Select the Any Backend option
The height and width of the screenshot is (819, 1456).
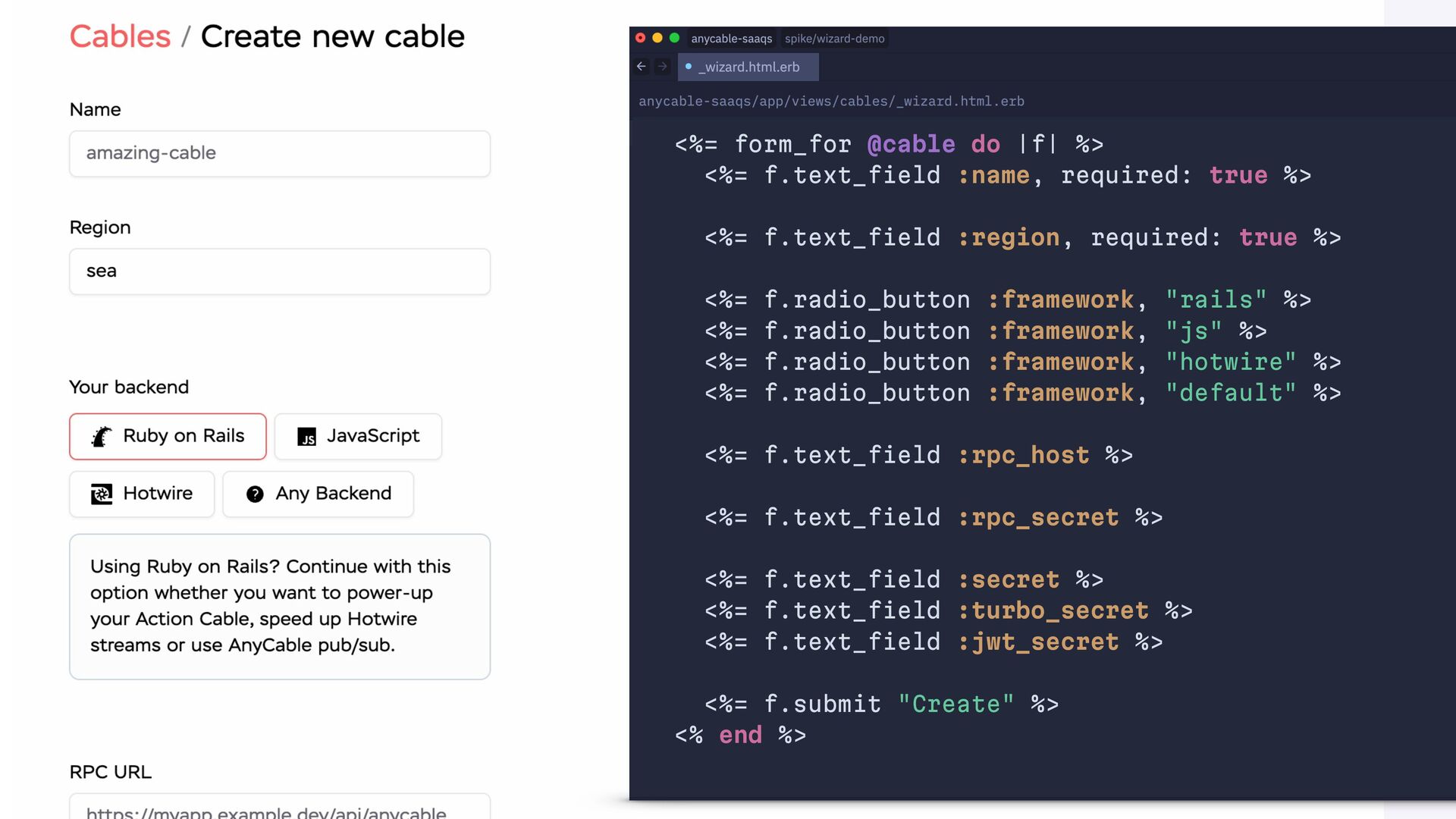pyautogui.click(x=318, y=494)
